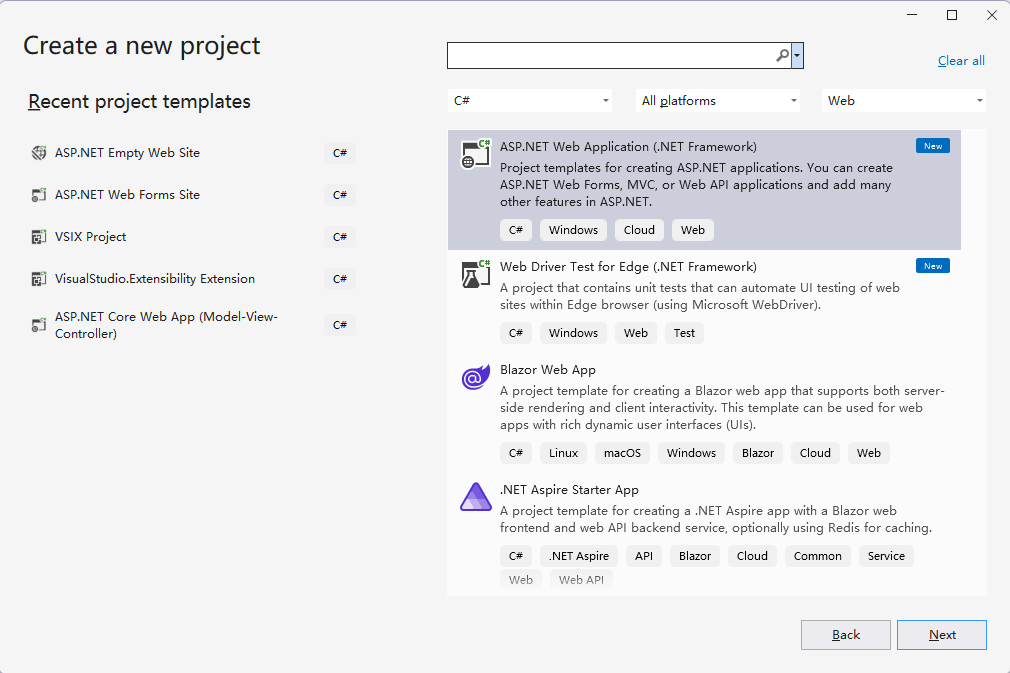The width and height of the screenshot is (1010, 673).
Task: Click Windows tag under ASP.NET Web Application
Action: pyautogui.click(x=573, y=230)
